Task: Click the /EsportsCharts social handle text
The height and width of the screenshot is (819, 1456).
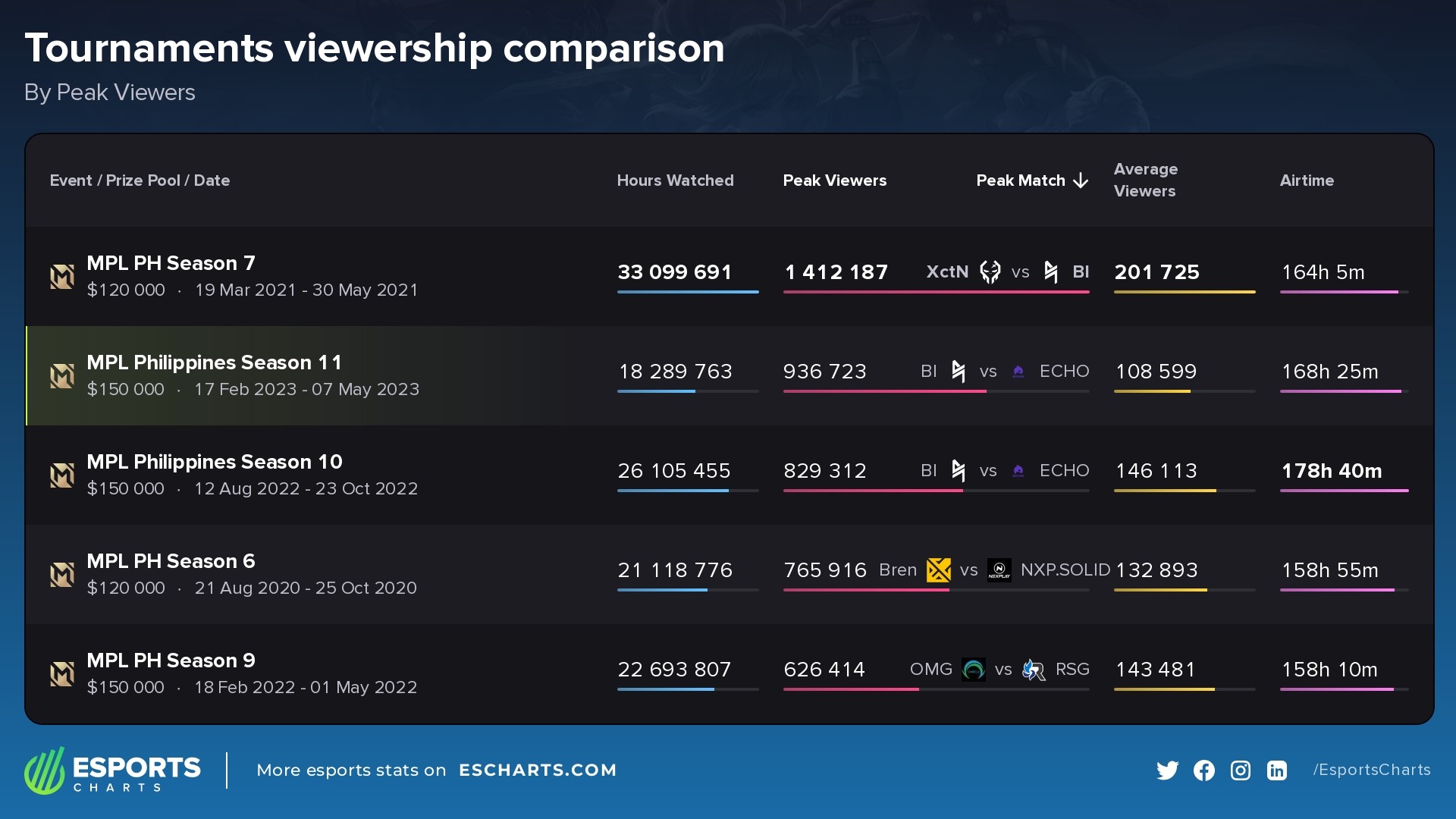Action: coord(1371,770)
